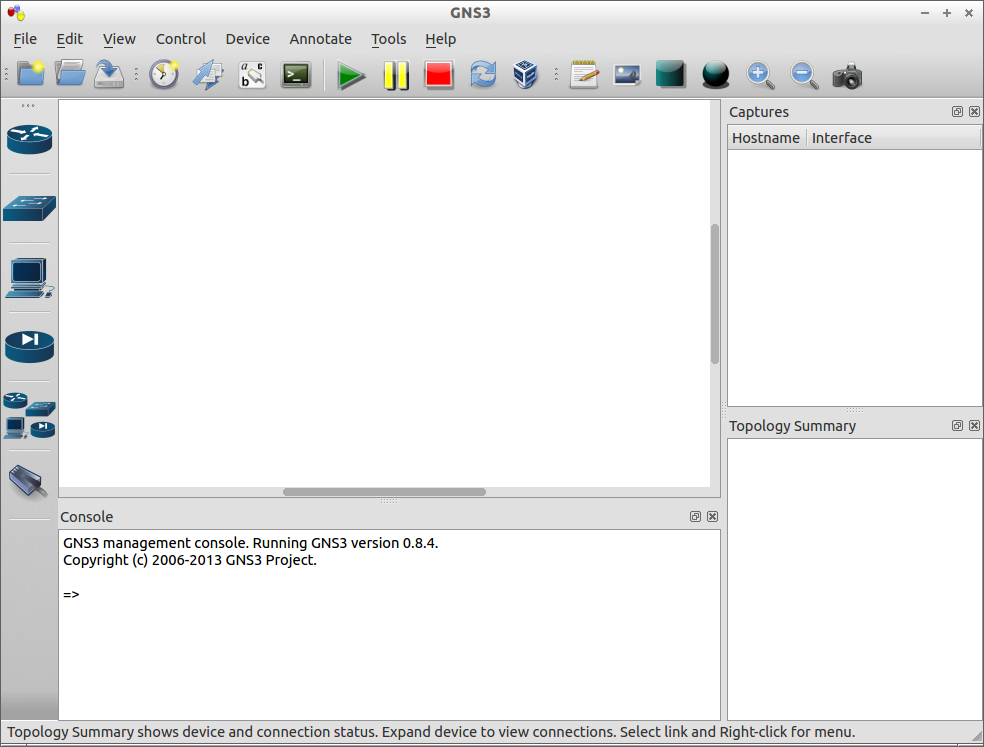Select the add a link cable icon
The width and height of the screenshot is (984, 747).
(x=28, y=482)
